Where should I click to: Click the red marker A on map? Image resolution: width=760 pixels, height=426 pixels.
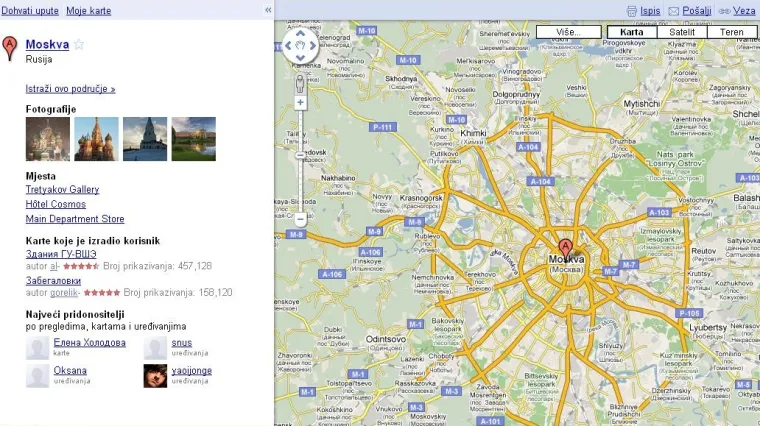565,248
